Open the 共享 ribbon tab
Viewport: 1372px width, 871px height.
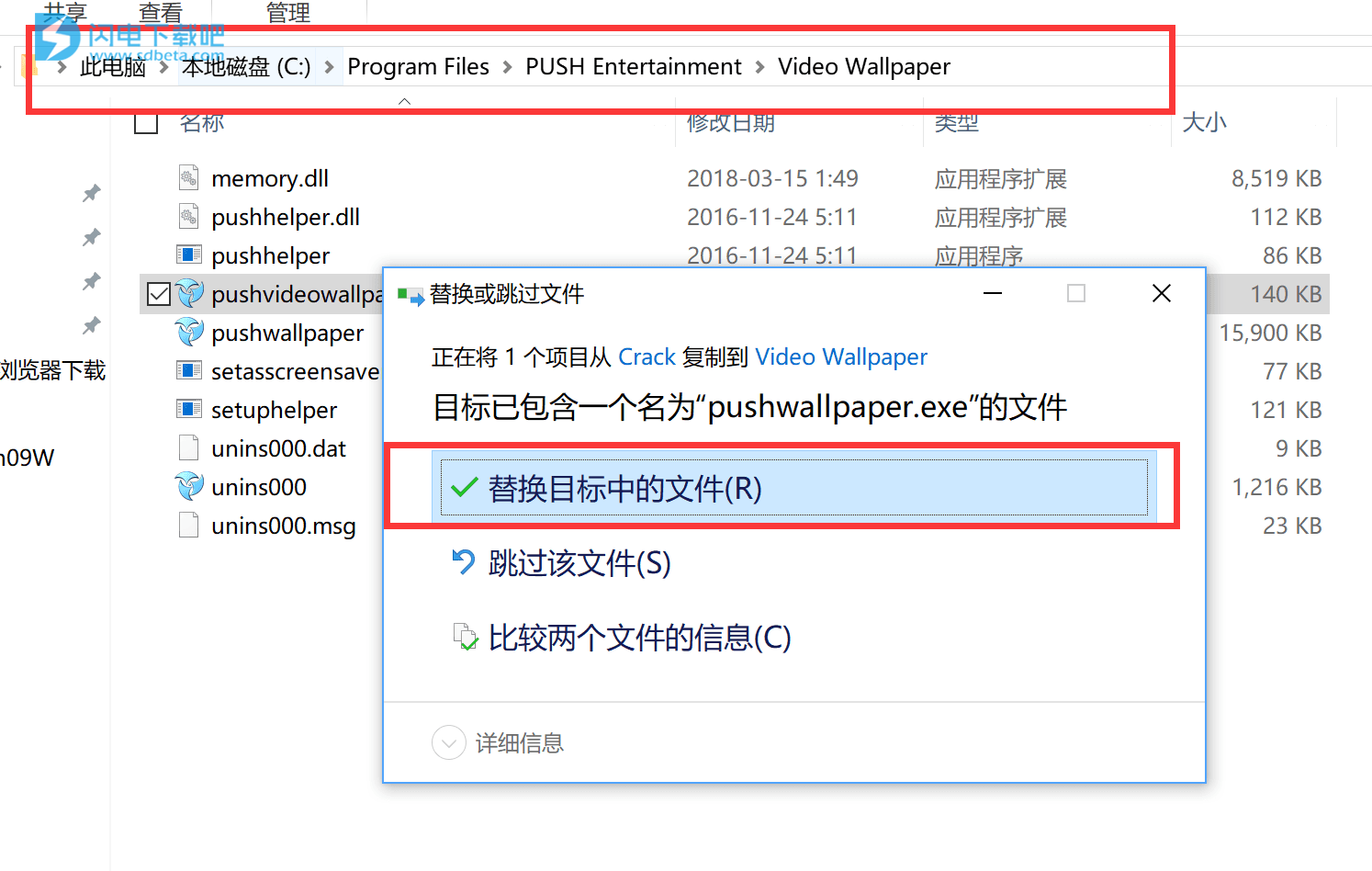[65, 12]
